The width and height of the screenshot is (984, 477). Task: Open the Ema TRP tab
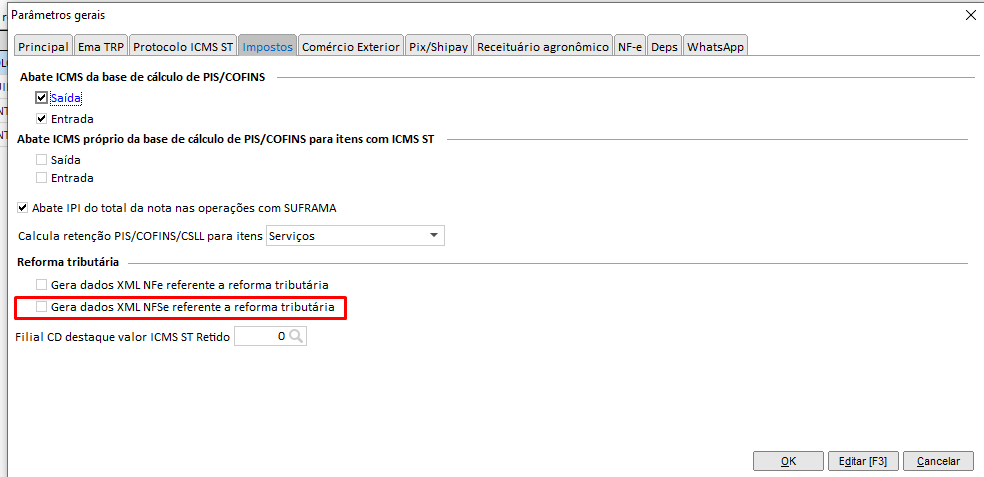pos(101,46)
